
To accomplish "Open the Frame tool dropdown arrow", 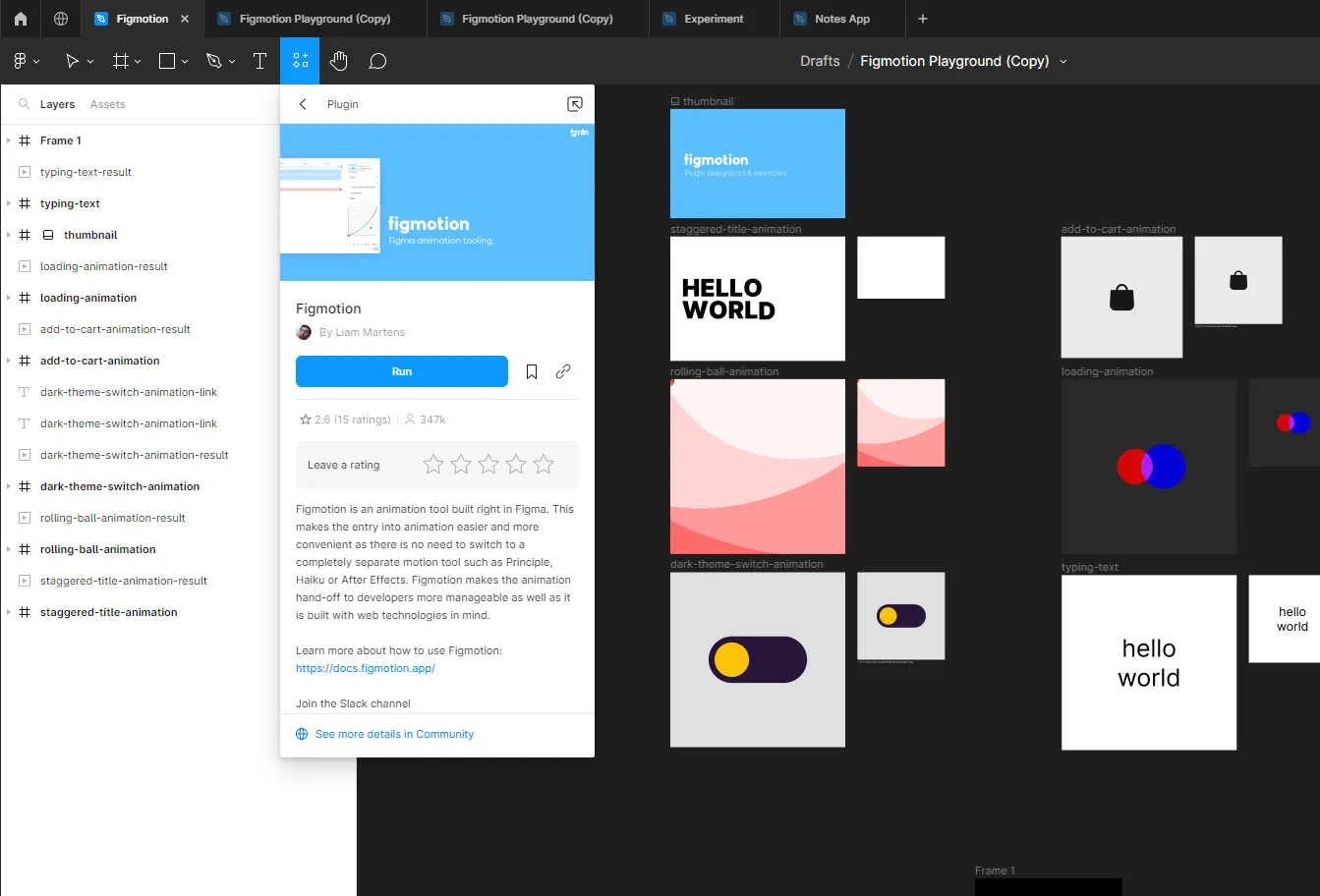I will pyautogui.click(x=138, y=62).
